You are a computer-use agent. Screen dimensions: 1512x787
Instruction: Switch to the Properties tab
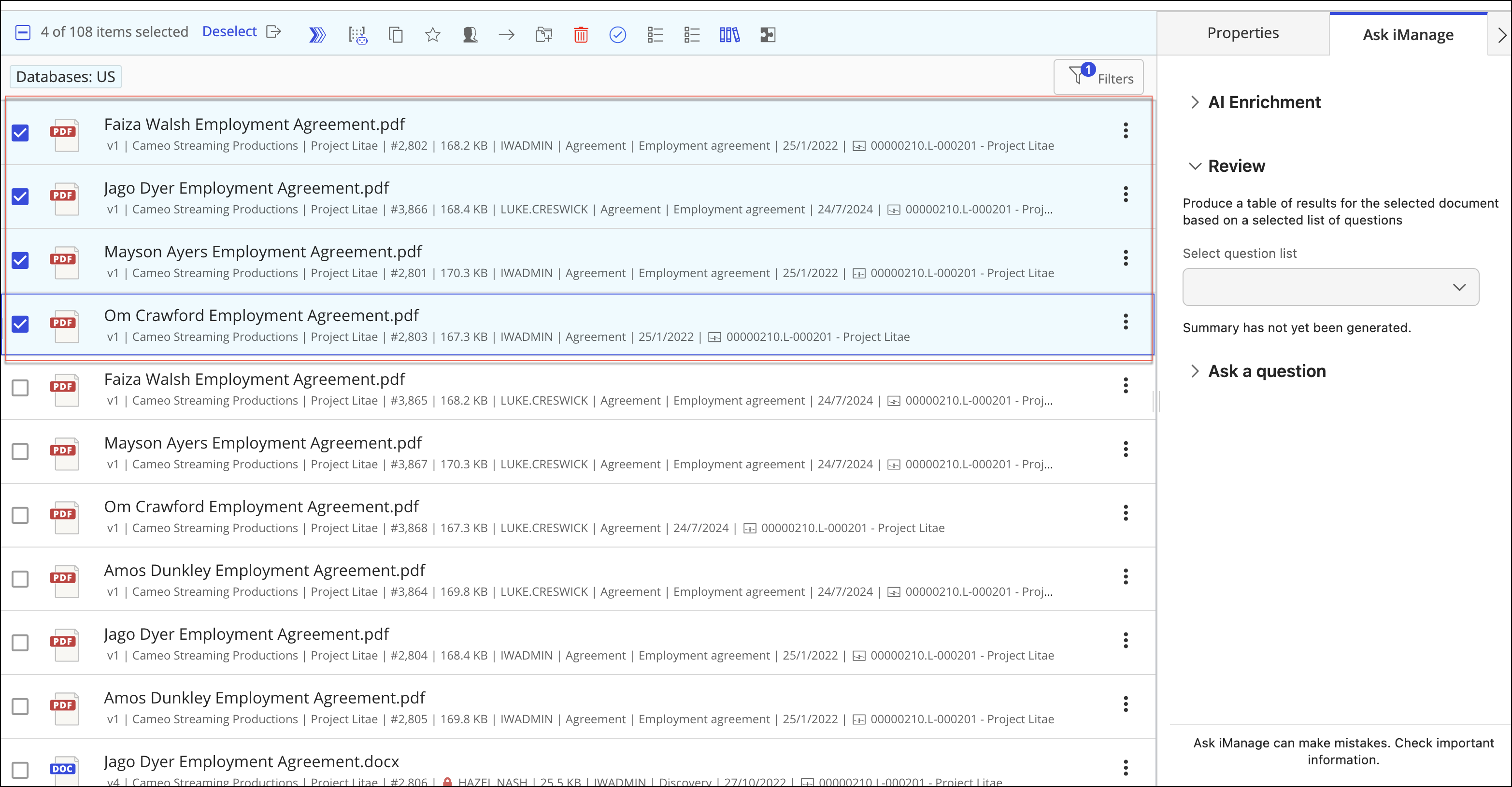(1243, 33)
